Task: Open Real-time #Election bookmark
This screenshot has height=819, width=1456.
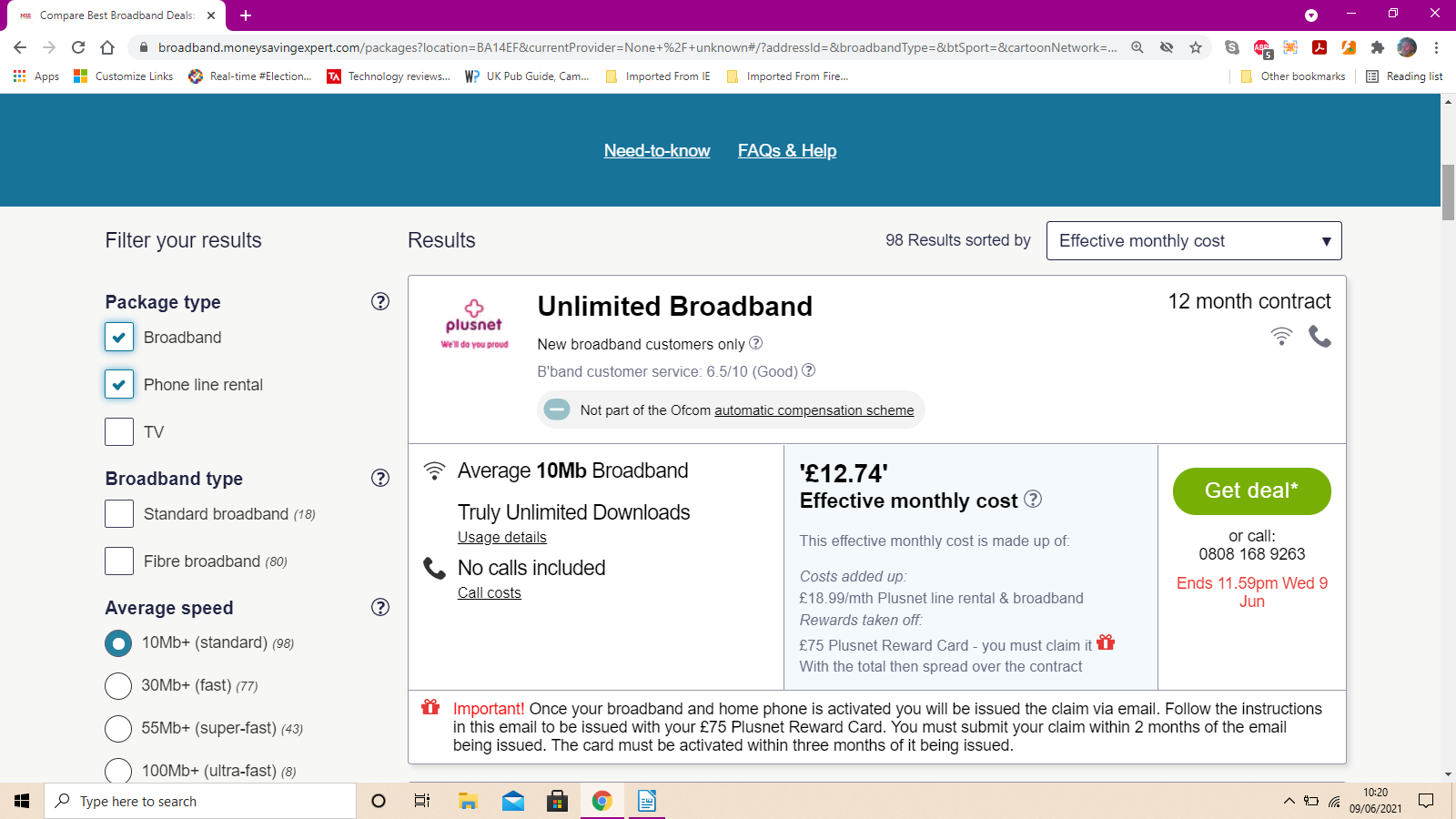Action: click(x=250, y=76)
